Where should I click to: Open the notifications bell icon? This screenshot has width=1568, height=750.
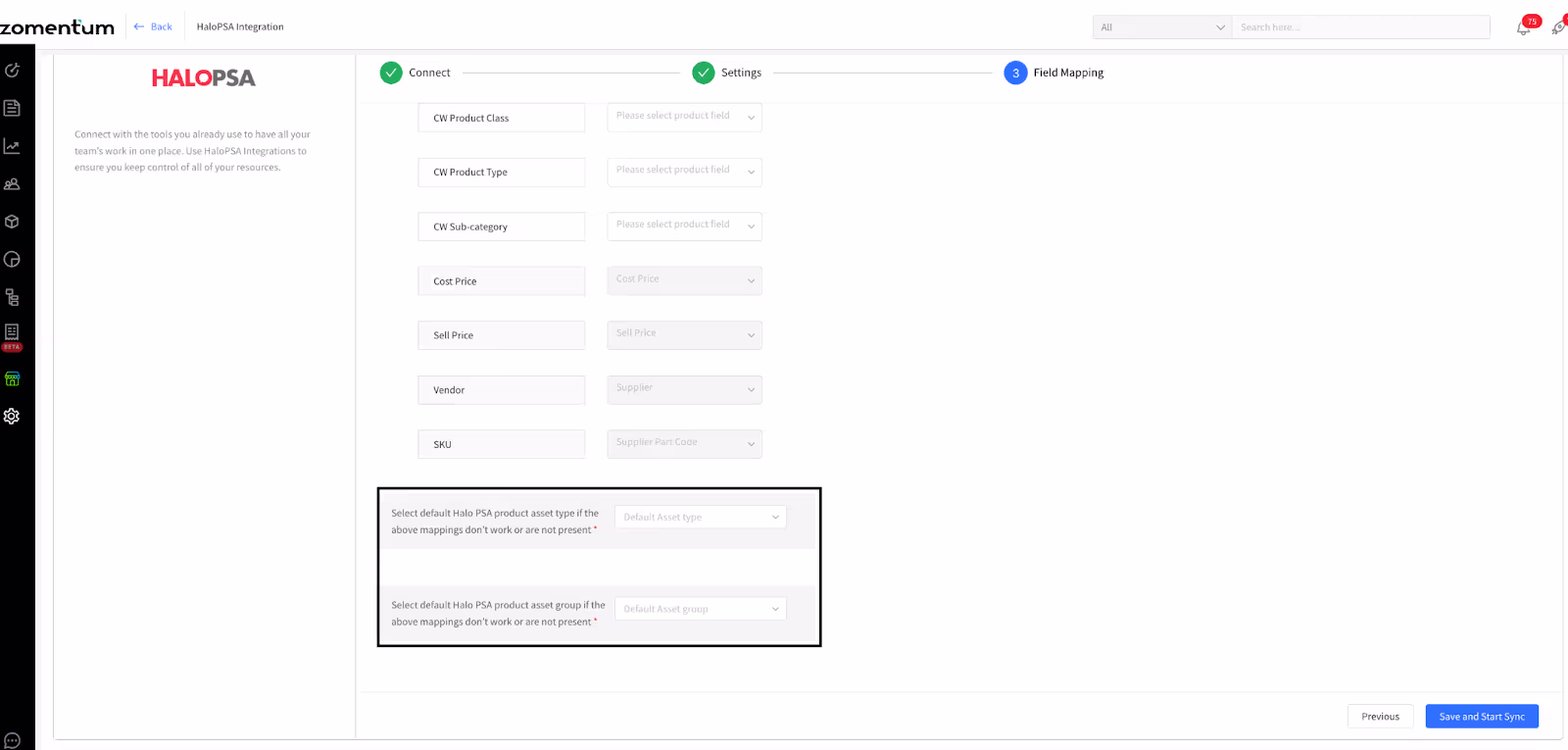pos(1523,28)
